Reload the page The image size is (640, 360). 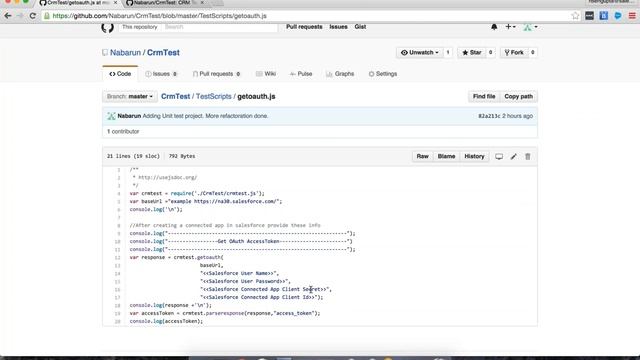point(33,16)
